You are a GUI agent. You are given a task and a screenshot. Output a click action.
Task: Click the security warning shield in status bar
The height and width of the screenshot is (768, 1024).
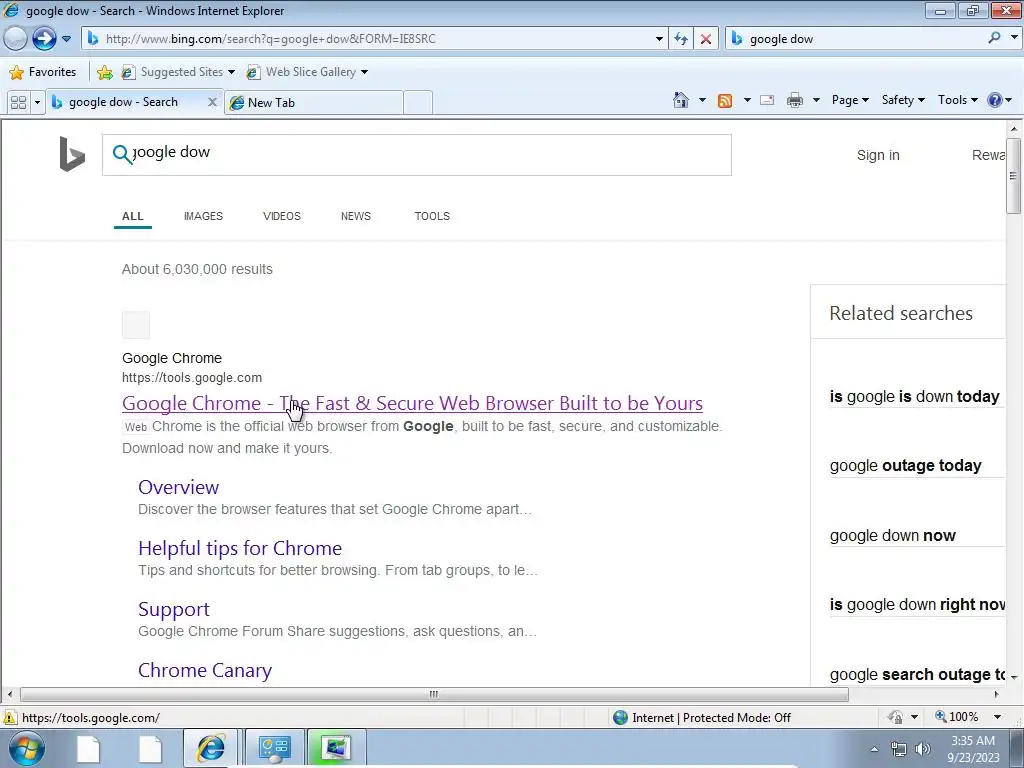10,717
